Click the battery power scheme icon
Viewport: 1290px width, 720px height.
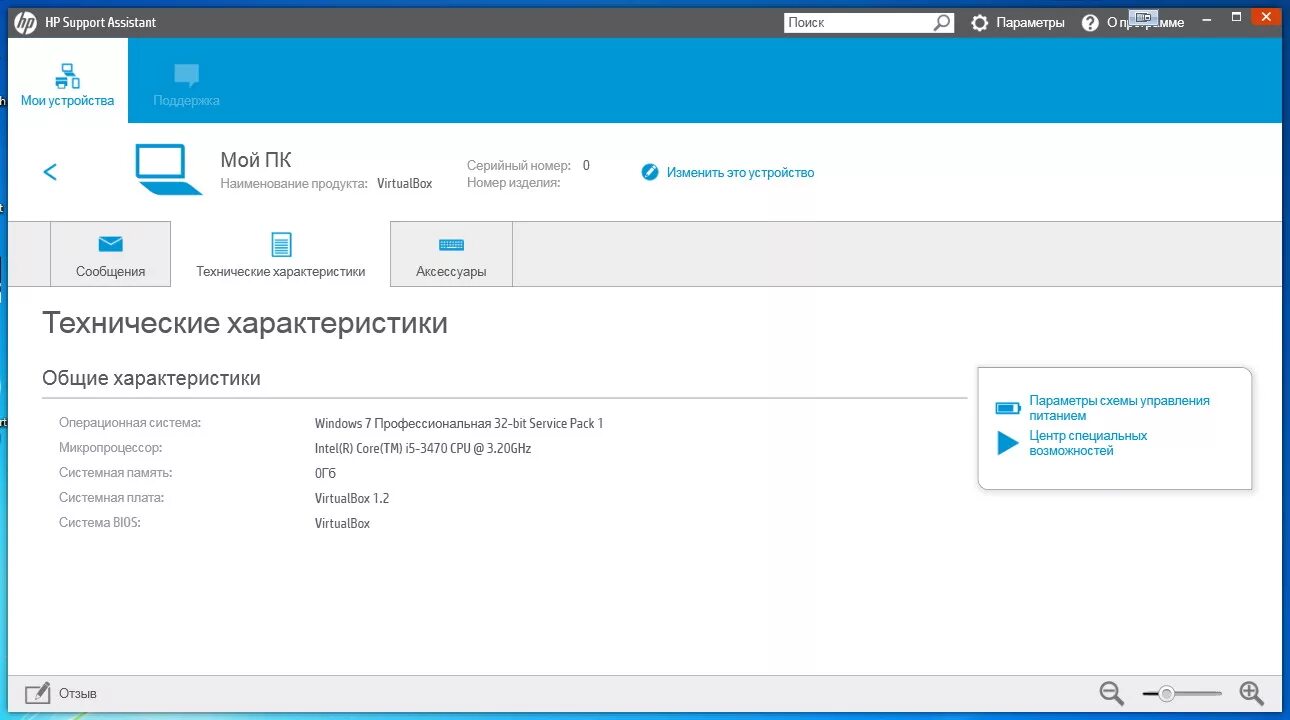[1008, 408]
